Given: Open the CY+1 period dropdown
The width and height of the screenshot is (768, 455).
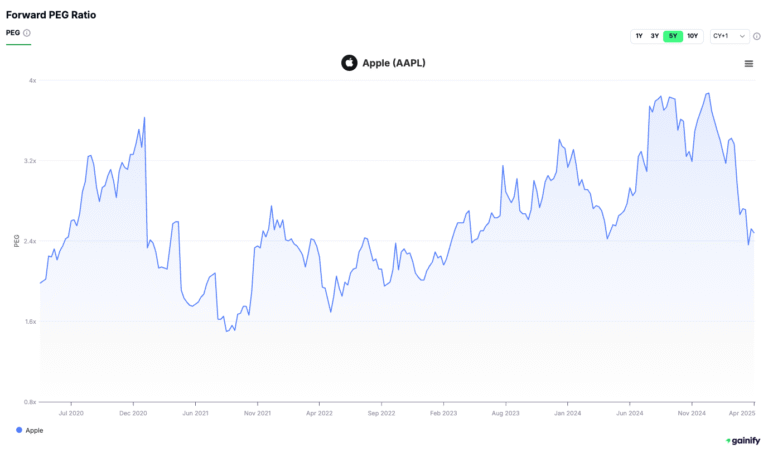Looking at the screenshot, I should click(x=729, y=36).
